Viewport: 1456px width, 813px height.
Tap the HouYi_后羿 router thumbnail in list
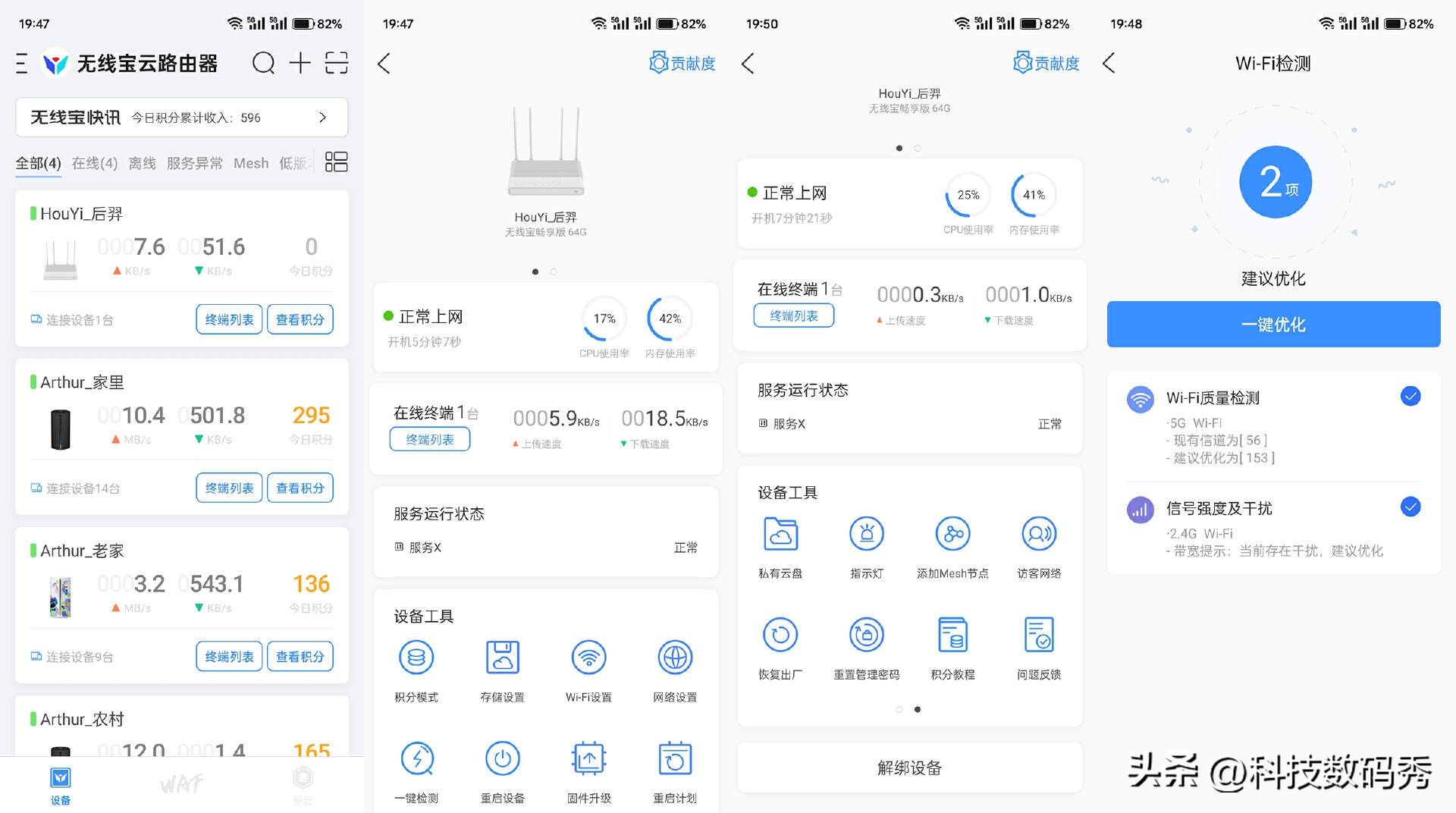click(x=61, y=259)
